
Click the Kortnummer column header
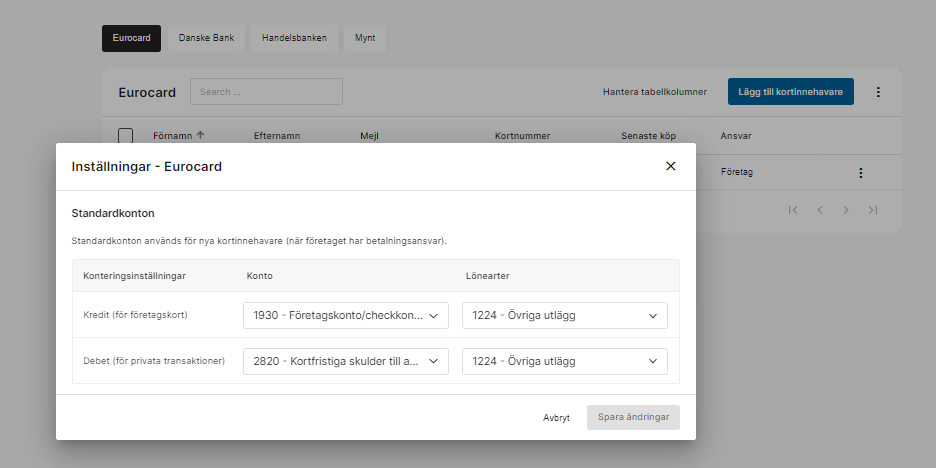tap(522, 136)
